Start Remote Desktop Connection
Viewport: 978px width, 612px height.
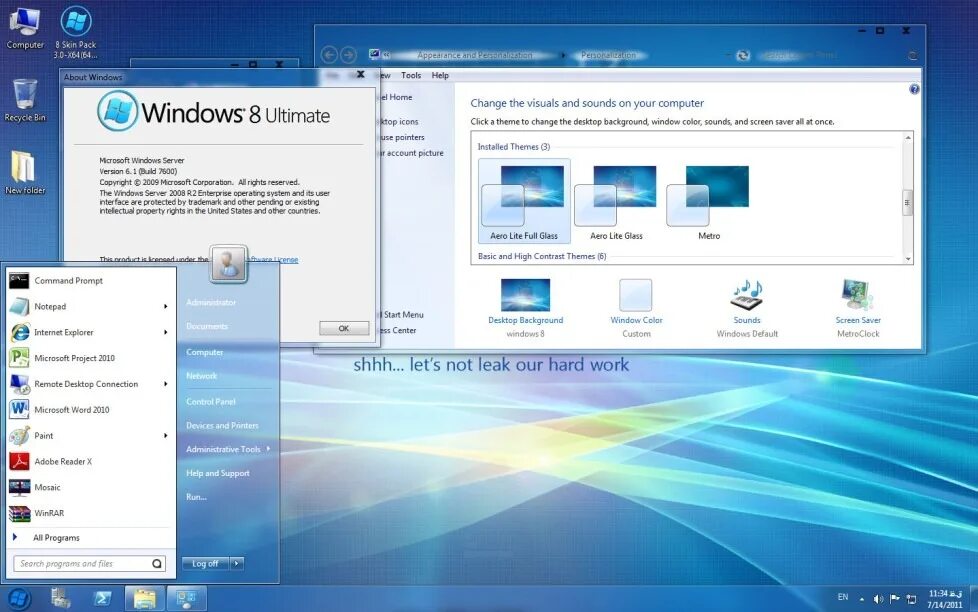pos(91,384)
